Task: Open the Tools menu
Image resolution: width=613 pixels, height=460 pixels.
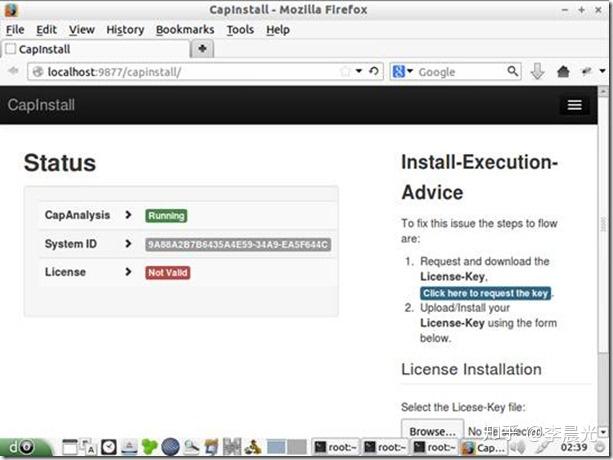Action: click(240, 30)
